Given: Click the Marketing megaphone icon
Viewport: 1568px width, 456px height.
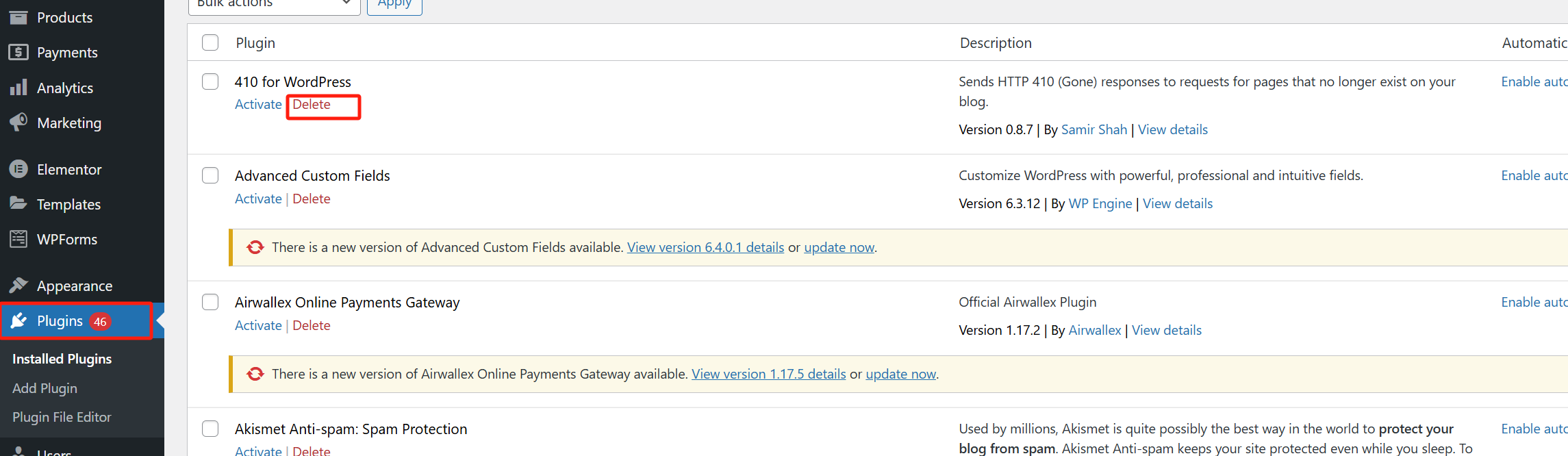Looking at the screenshot, I should [x=18, y=123].
